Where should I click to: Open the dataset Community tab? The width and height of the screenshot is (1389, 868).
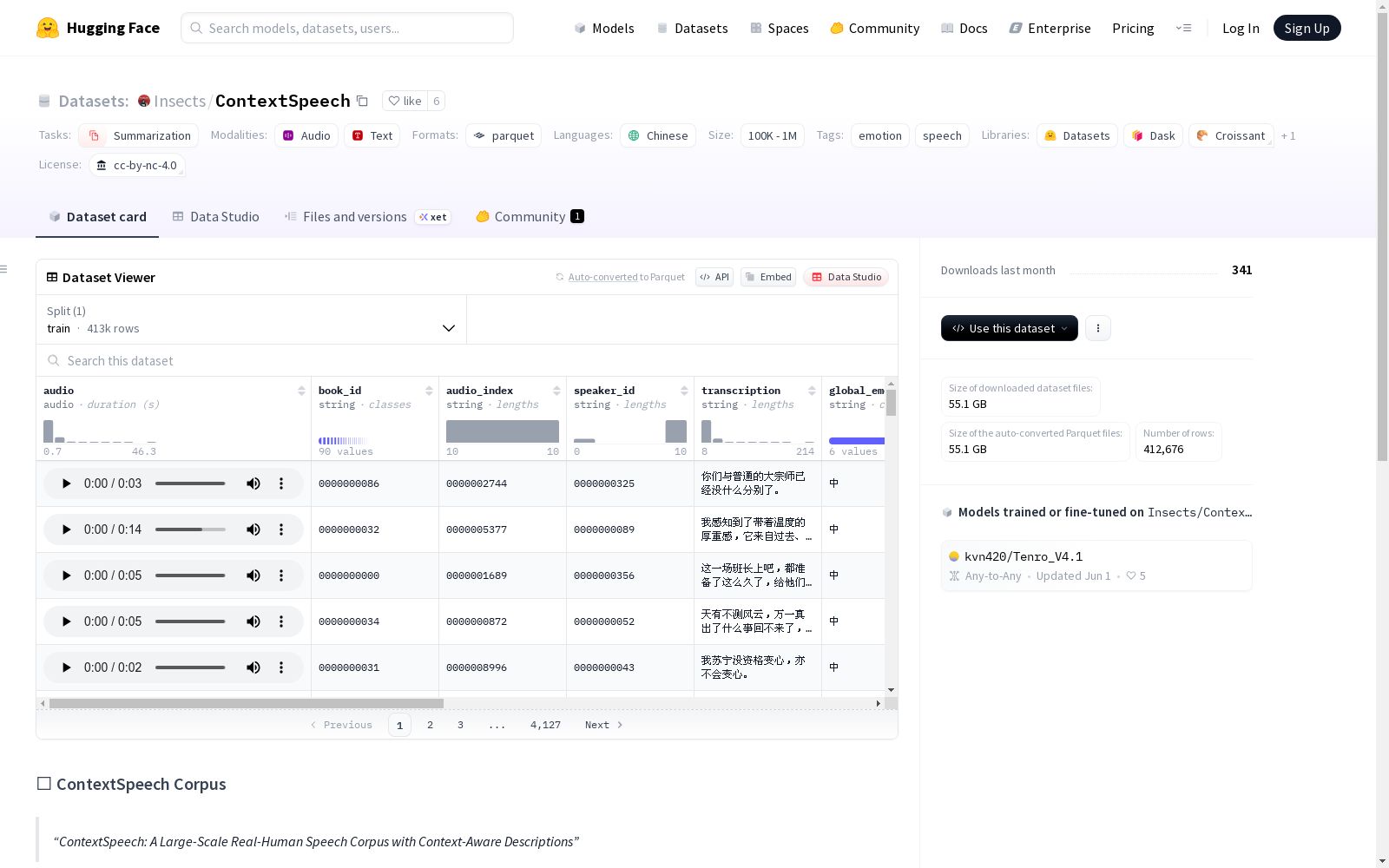(x=530, y=217)
